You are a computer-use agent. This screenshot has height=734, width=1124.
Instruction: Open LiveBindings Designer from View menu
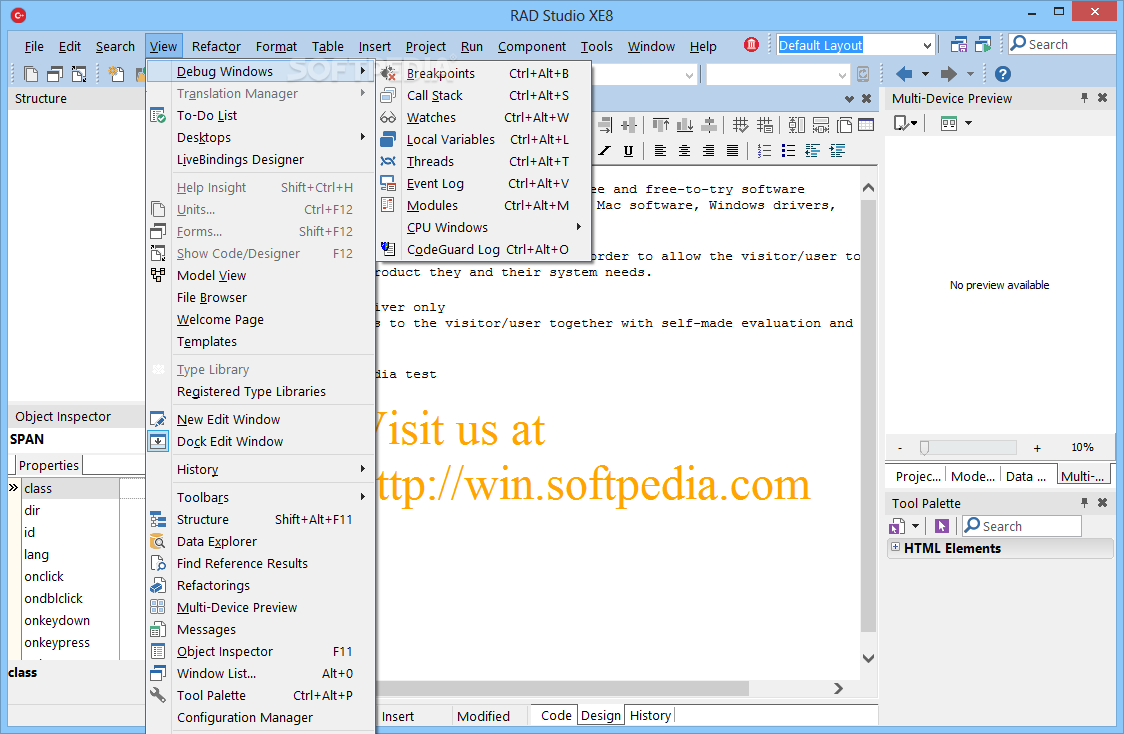[261, 159]
